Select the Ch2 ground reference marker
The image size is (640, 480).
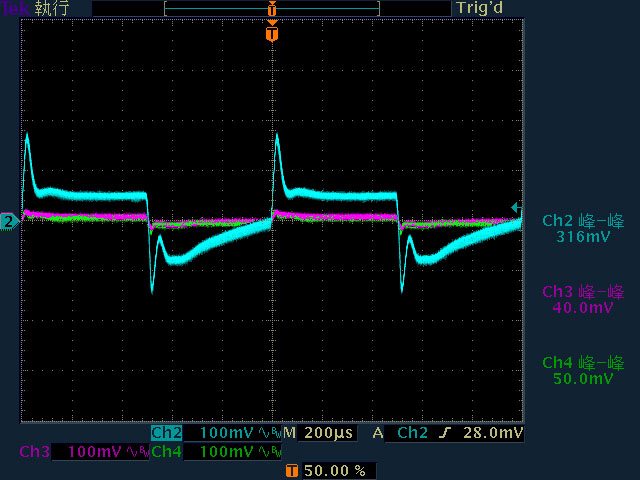[x=8, y=221]
